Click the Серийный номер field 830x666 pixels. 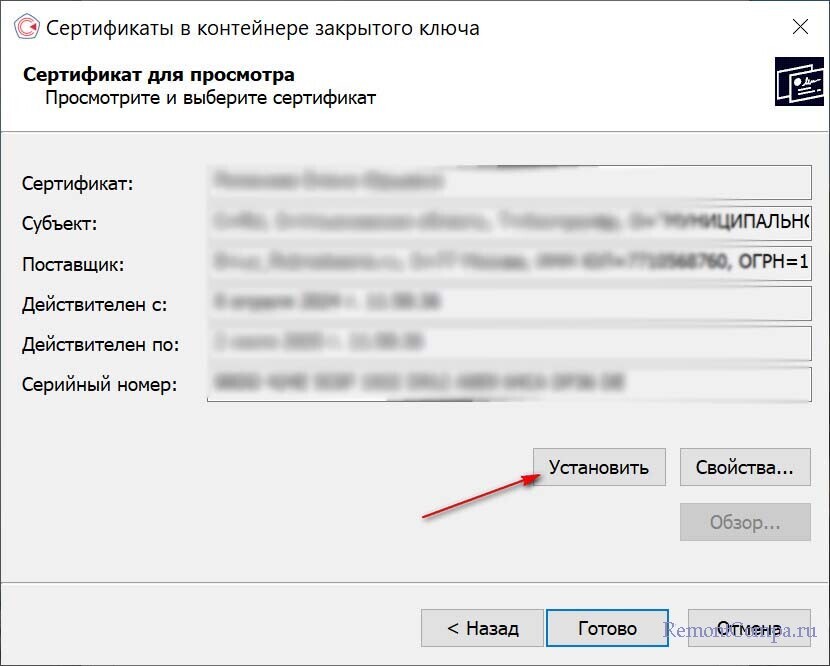(x=510, y=384)
